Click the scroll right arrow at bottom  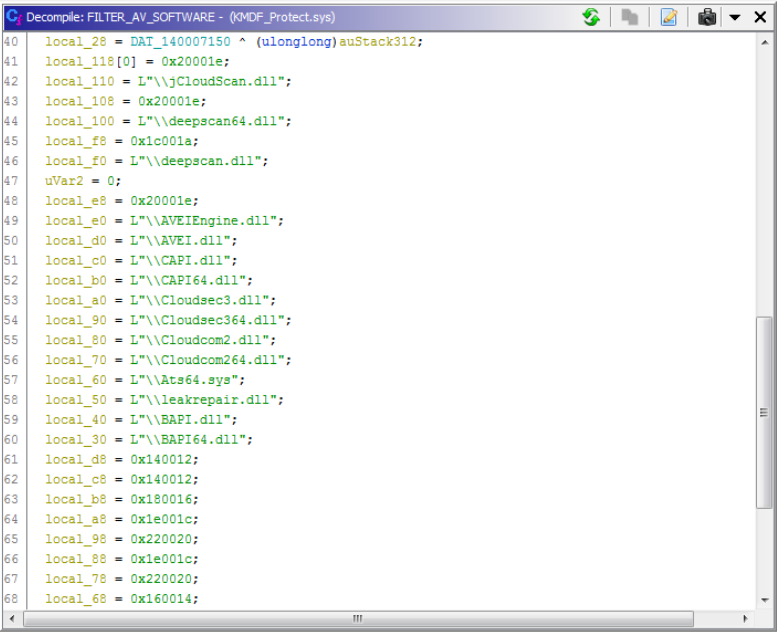pyautogui.click(x=747, y=618)
